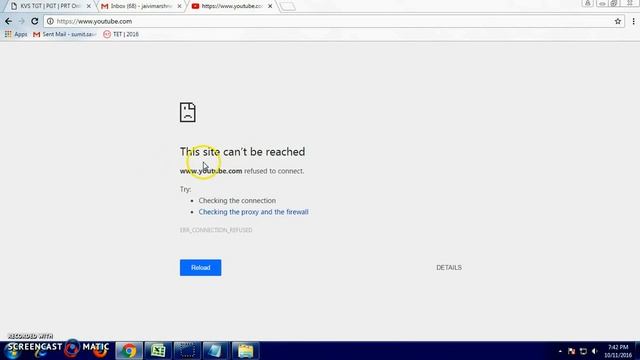Open the screen recorder taskbar icon
Image resolution: width=640 pixels, height=360 pixels.
point(187,351)
